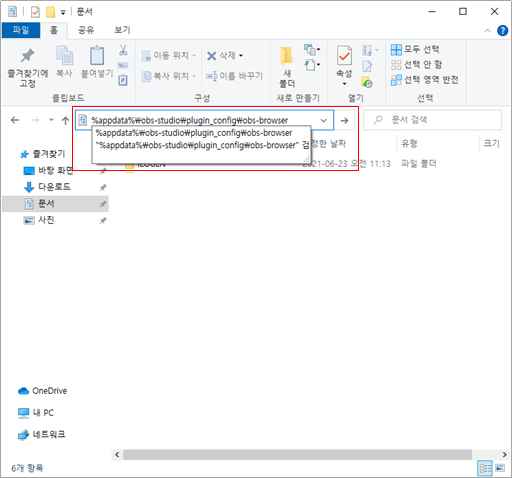
Task: Click the horizontal scrollbar track
Action: pos(297,454)
